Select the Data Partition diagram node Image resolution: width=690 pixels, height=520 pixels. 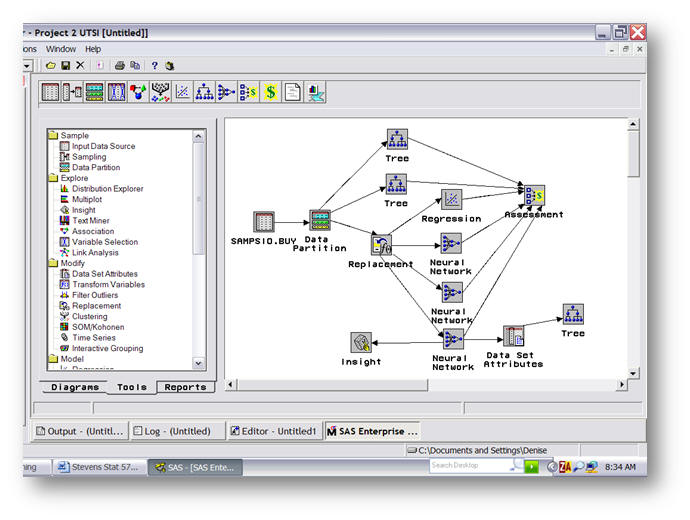[320, 220]
